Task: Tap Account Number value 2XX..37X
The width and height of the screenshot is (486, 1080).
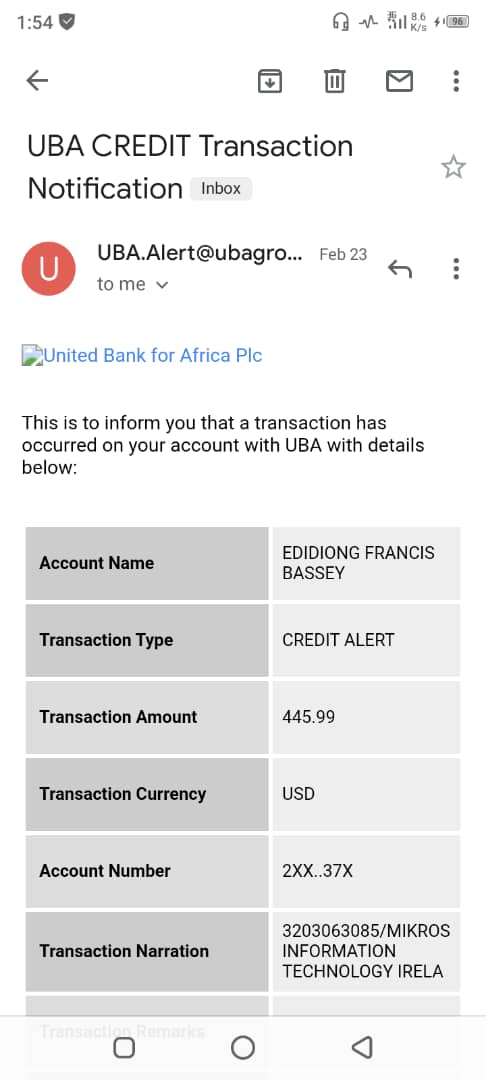Action: (317, 871)
